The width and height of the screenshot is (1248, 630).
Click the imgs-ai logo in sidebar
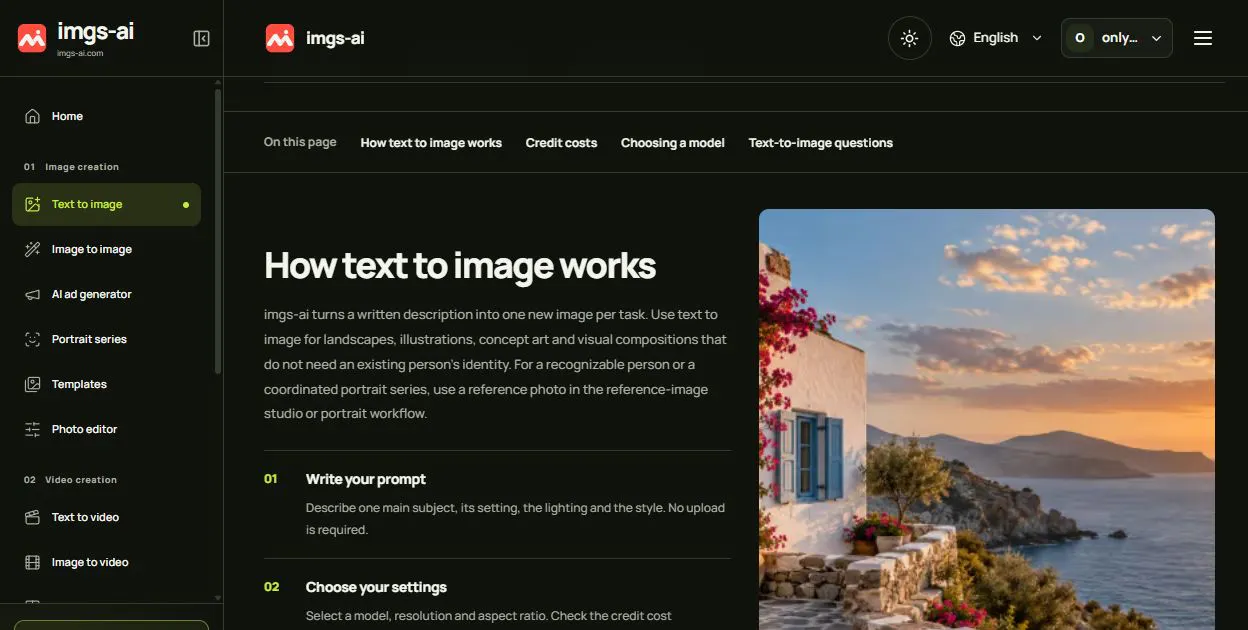(32, 38)
